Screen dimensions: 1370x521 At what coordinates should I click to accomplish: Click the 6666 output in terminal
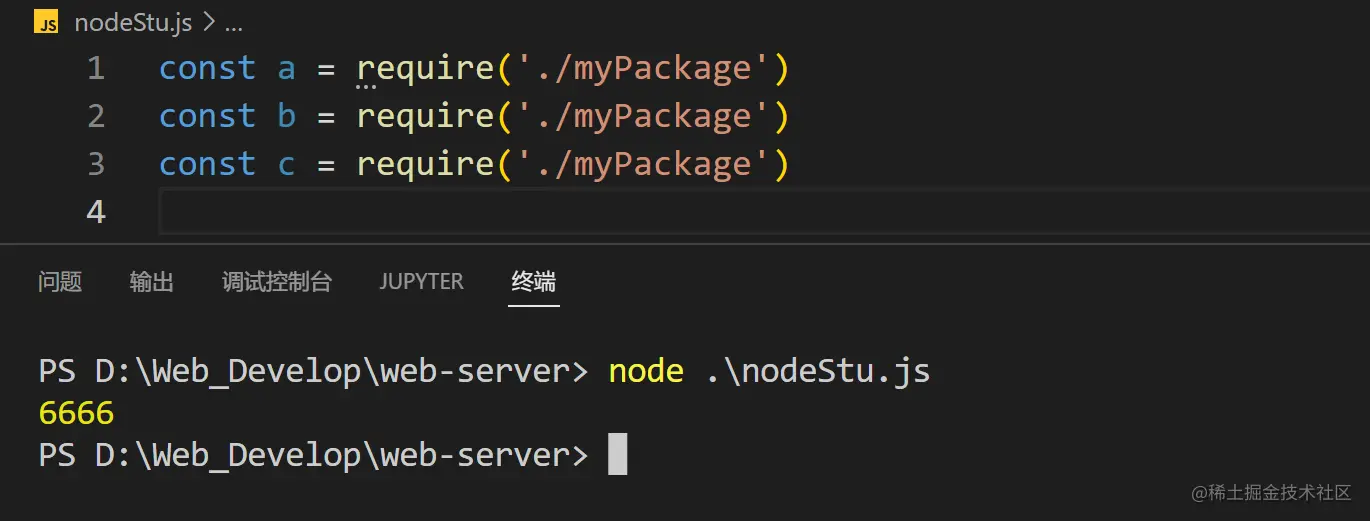[76, 413]
